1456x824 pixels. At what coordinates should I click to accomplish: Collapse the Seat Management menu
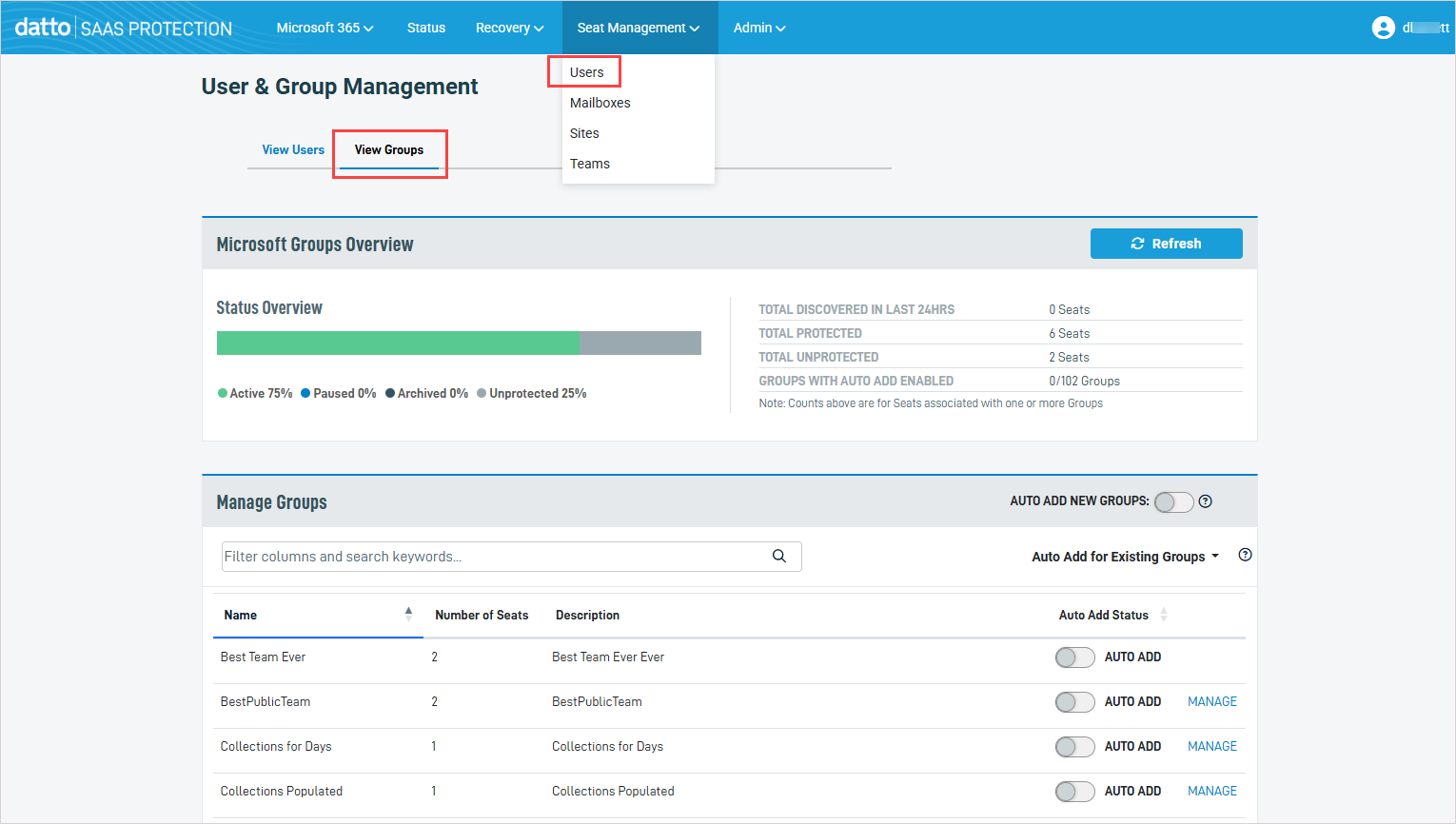click(x=639, y=28)
